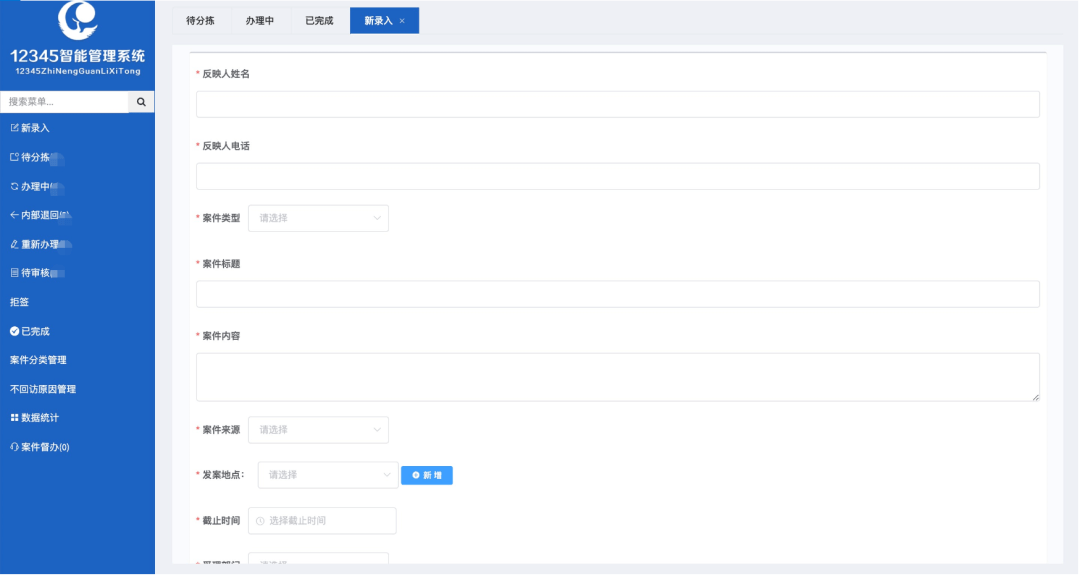
Task: Focus the 案件内容 text area
Action: [617, 377]
